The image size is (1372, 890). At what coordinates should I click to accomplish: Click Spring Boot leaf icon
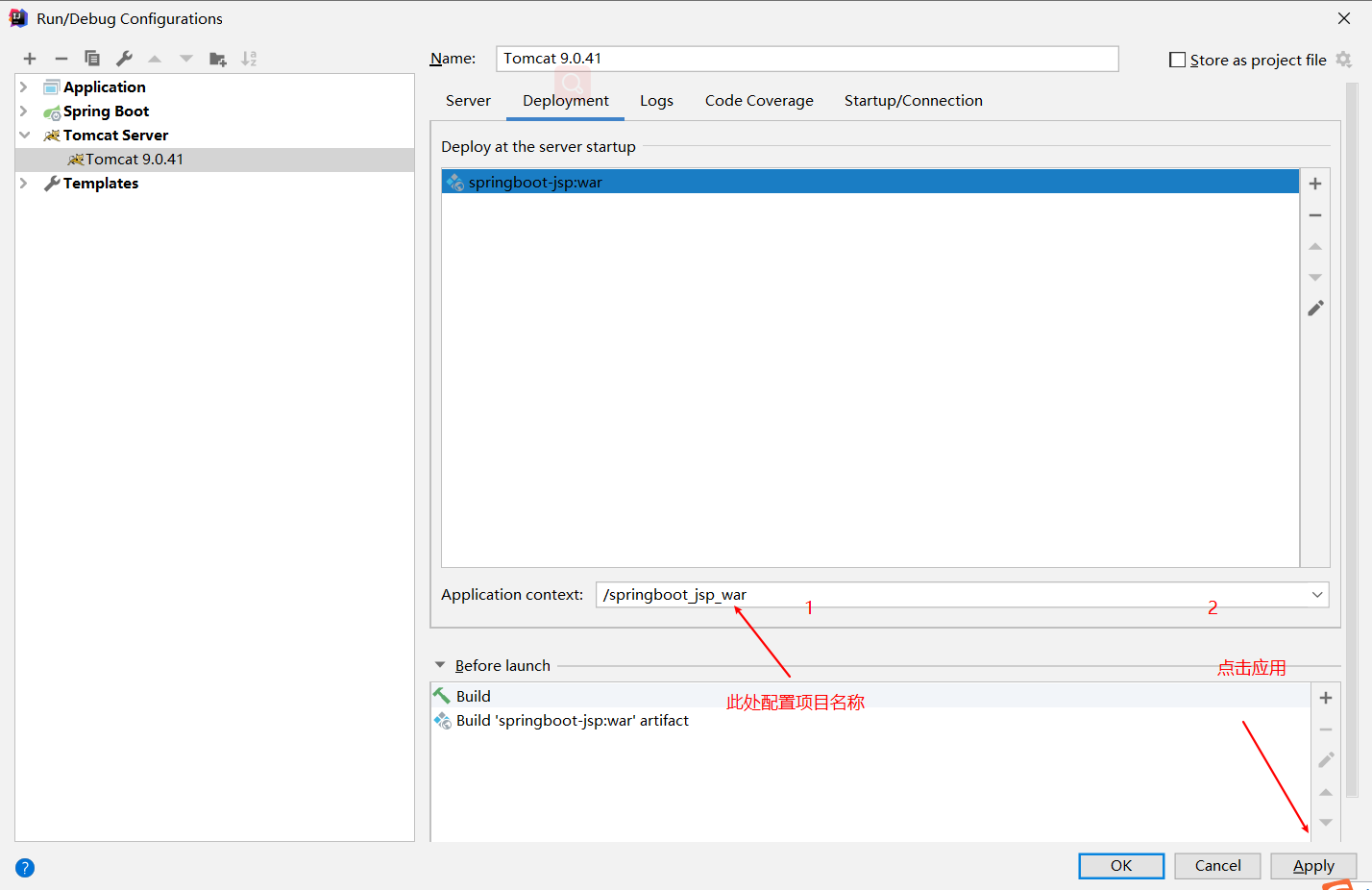click(x=52, y=112)
